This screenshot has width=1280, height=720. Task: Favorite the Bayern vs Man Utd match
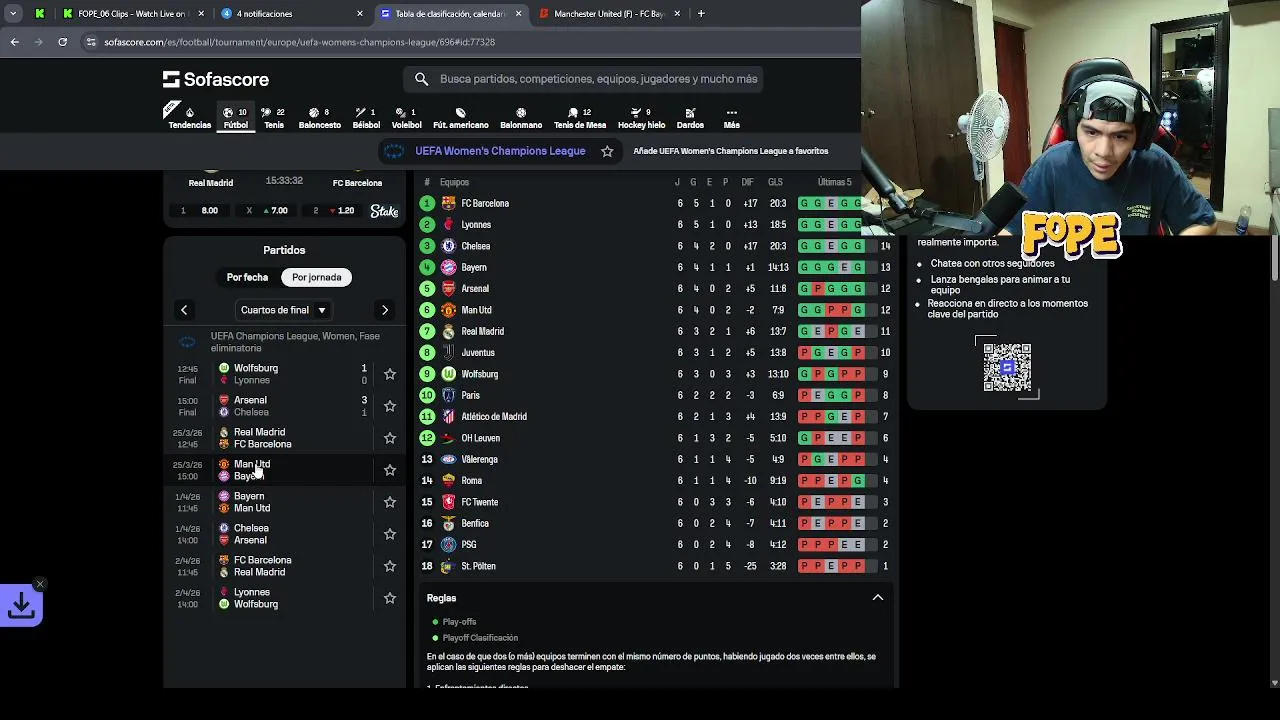coord(390,502)
